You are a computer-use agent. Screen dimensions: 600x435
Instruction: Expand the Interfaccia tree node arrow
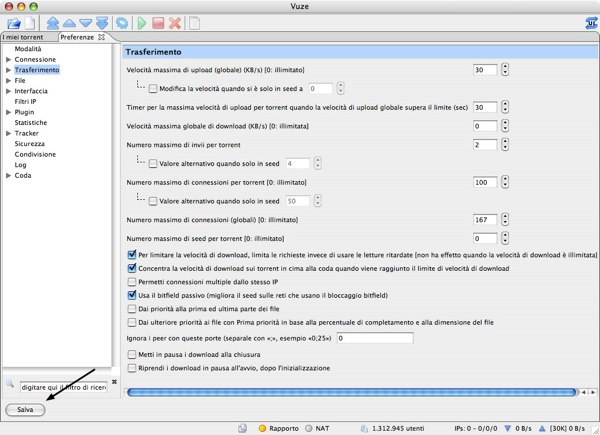(x=8, y=91)
